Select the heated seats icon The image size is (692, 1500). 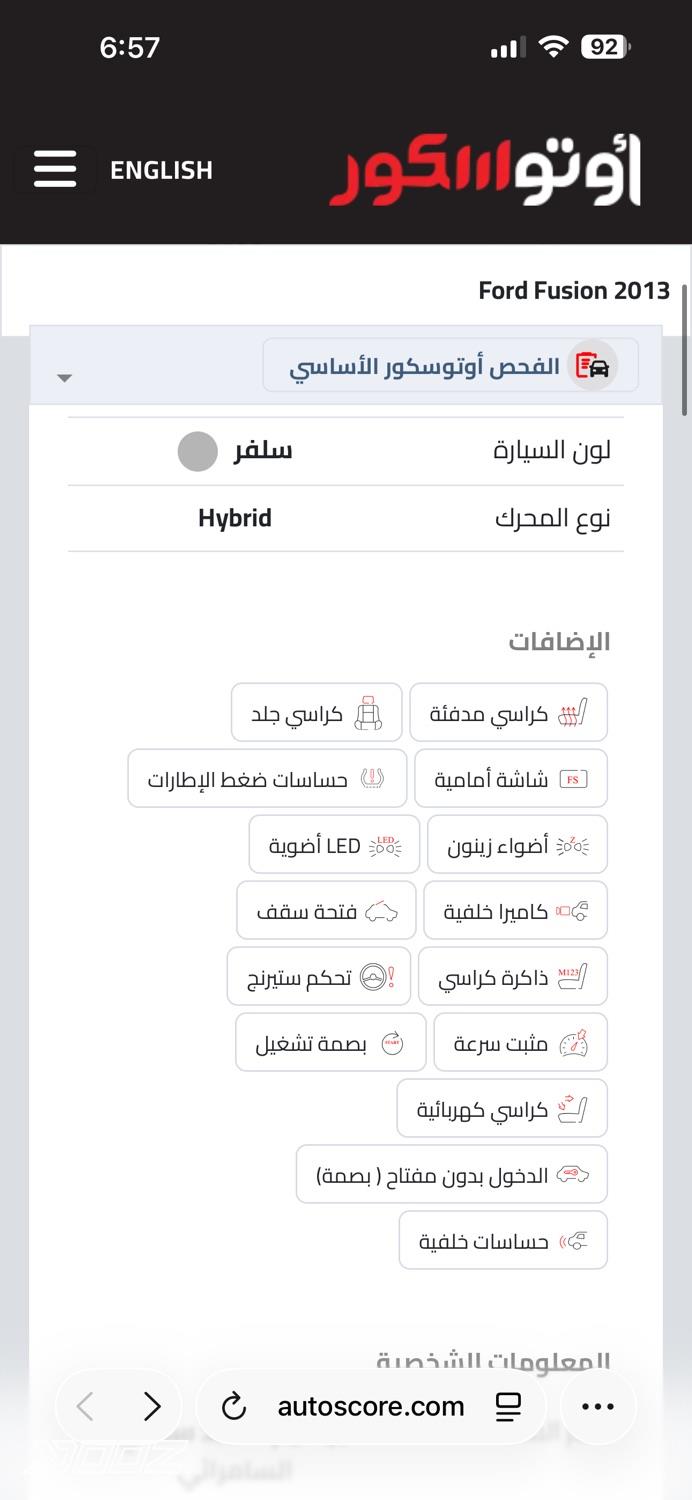point(571,713)
